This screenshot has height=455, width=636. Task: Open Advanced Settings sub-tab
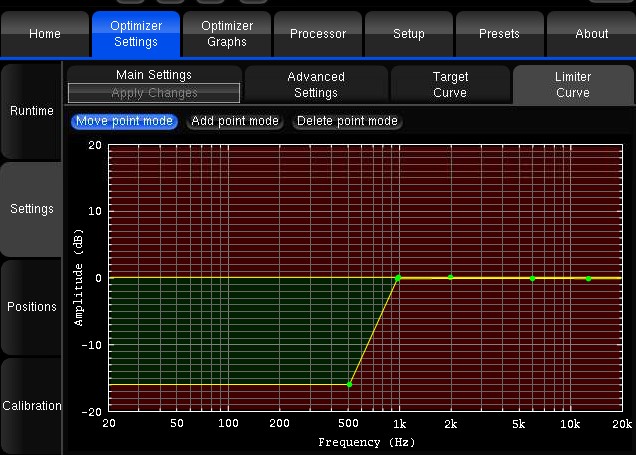316,85
